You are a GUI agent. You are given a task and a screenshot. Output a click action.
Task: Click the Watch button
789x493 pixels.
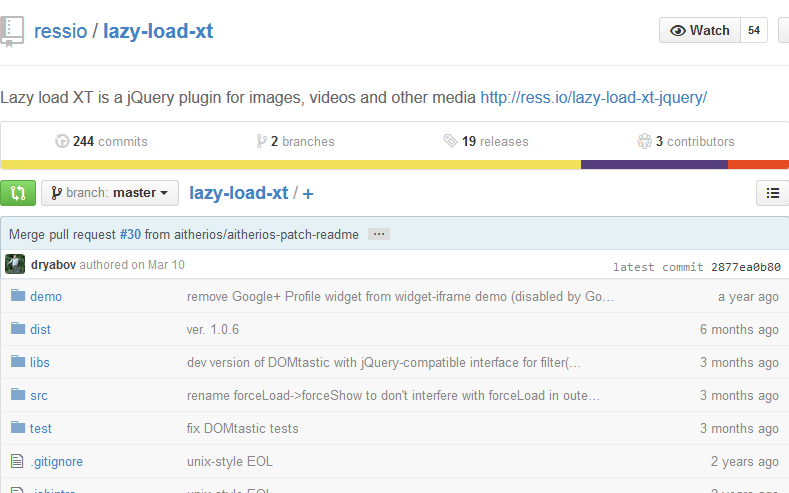coord(699,30)
